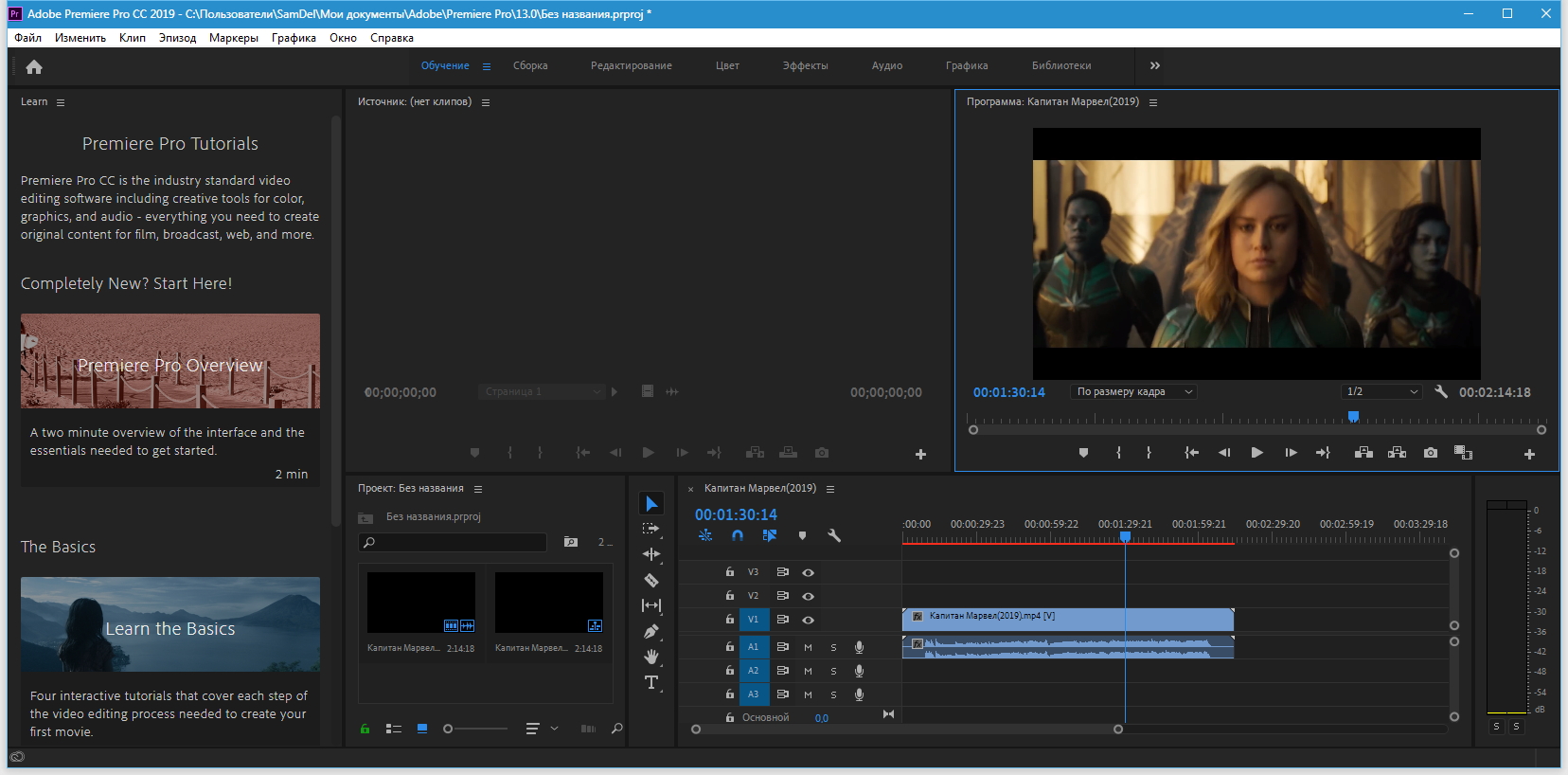Add marker in Program monitor

click(x=1083, y=453)
